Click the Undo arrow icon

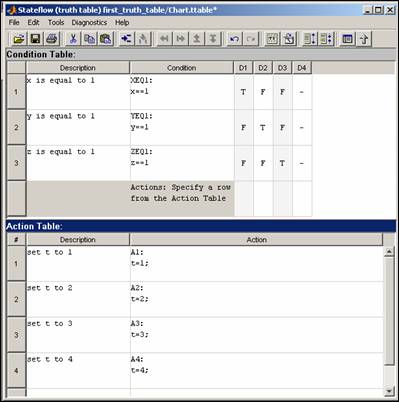pos(234,39)
